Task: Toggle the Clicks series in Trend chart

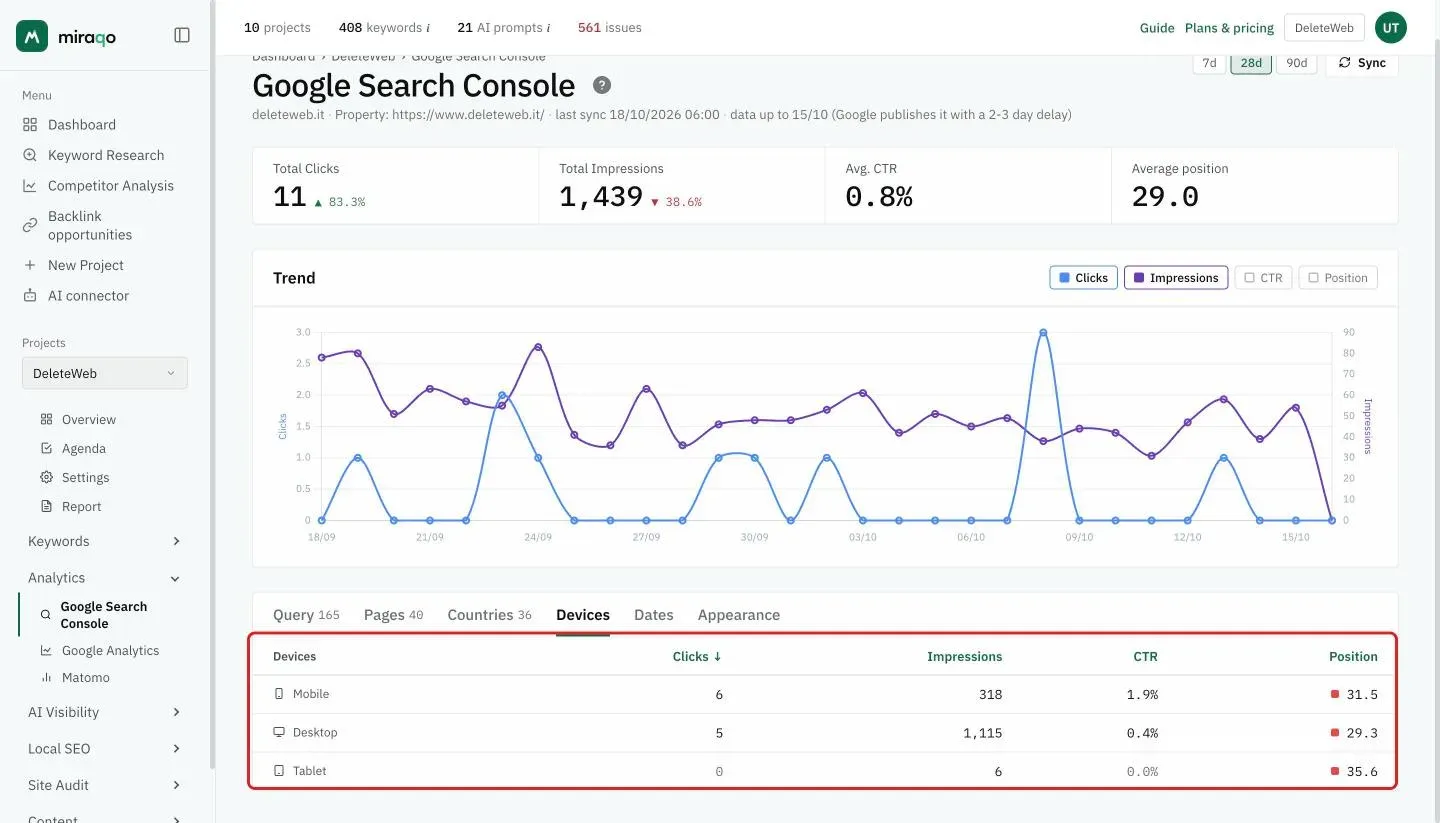Action: point(1083,278)
